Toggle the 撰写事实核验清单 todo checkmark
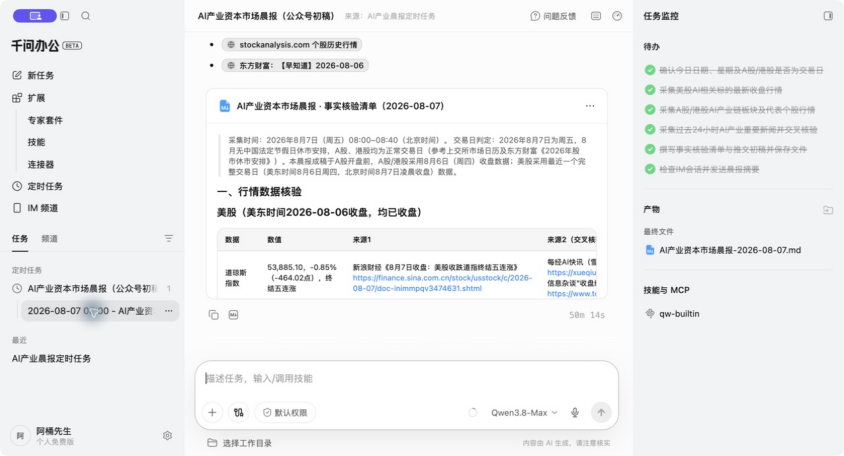Image resolution: width=844 pixels, height=456 pixels. tap(650, 149)
